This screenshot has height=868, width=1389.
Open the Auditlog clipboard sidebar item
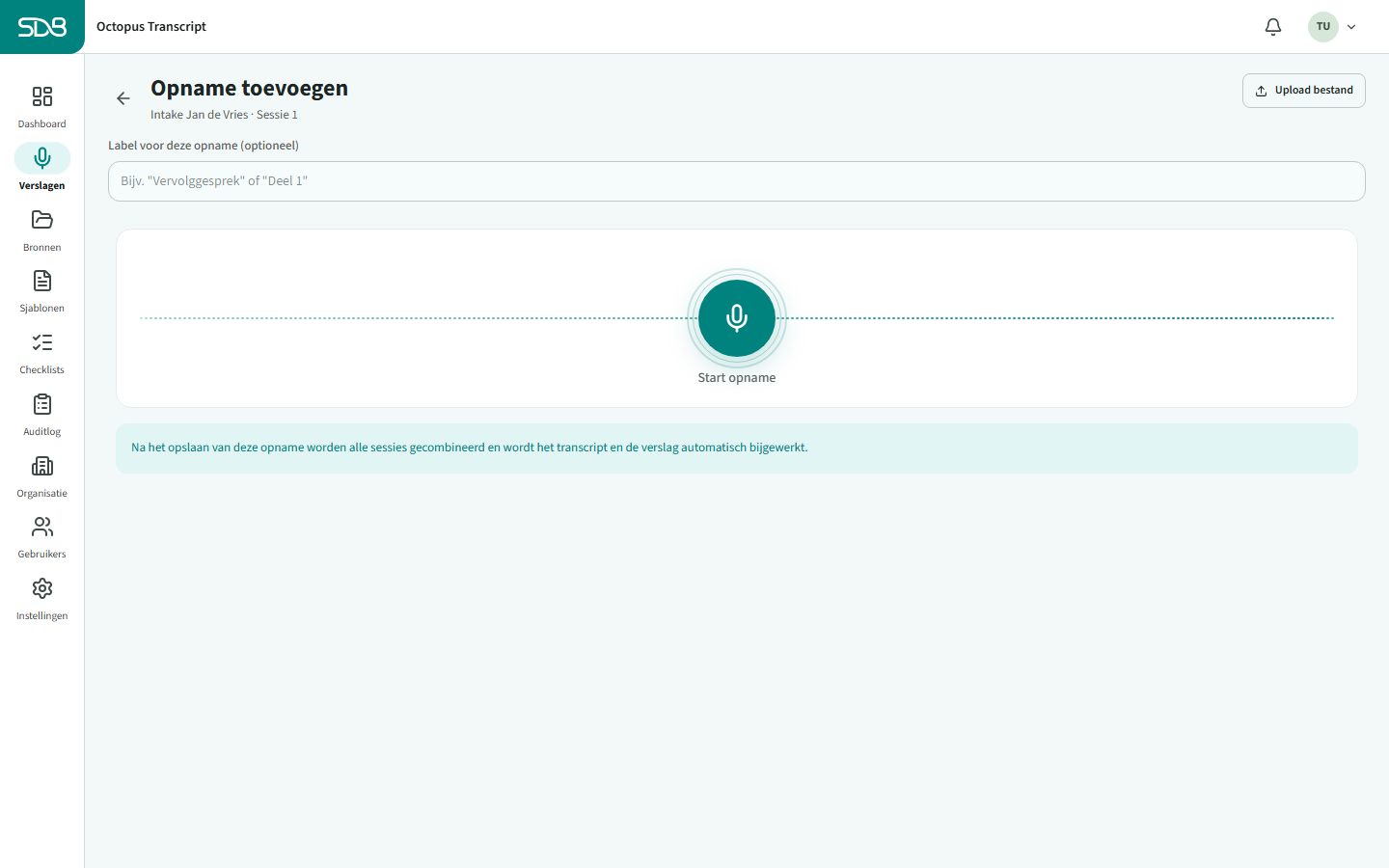click(41, 415)
